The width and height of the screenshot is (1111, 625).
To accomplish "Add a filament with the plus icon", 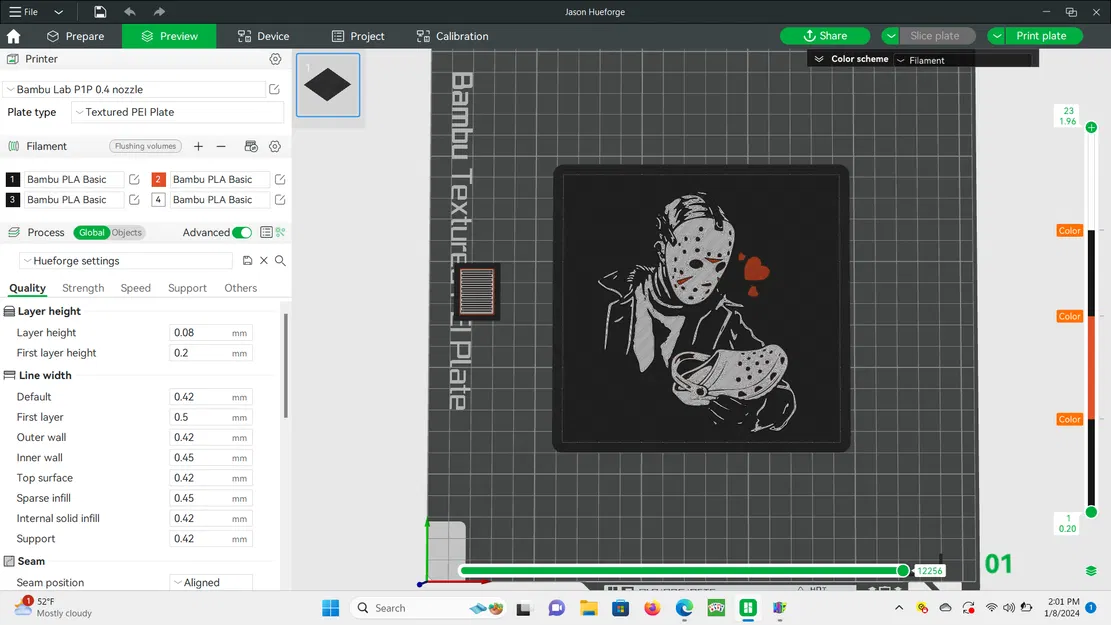I will [198, 146].
